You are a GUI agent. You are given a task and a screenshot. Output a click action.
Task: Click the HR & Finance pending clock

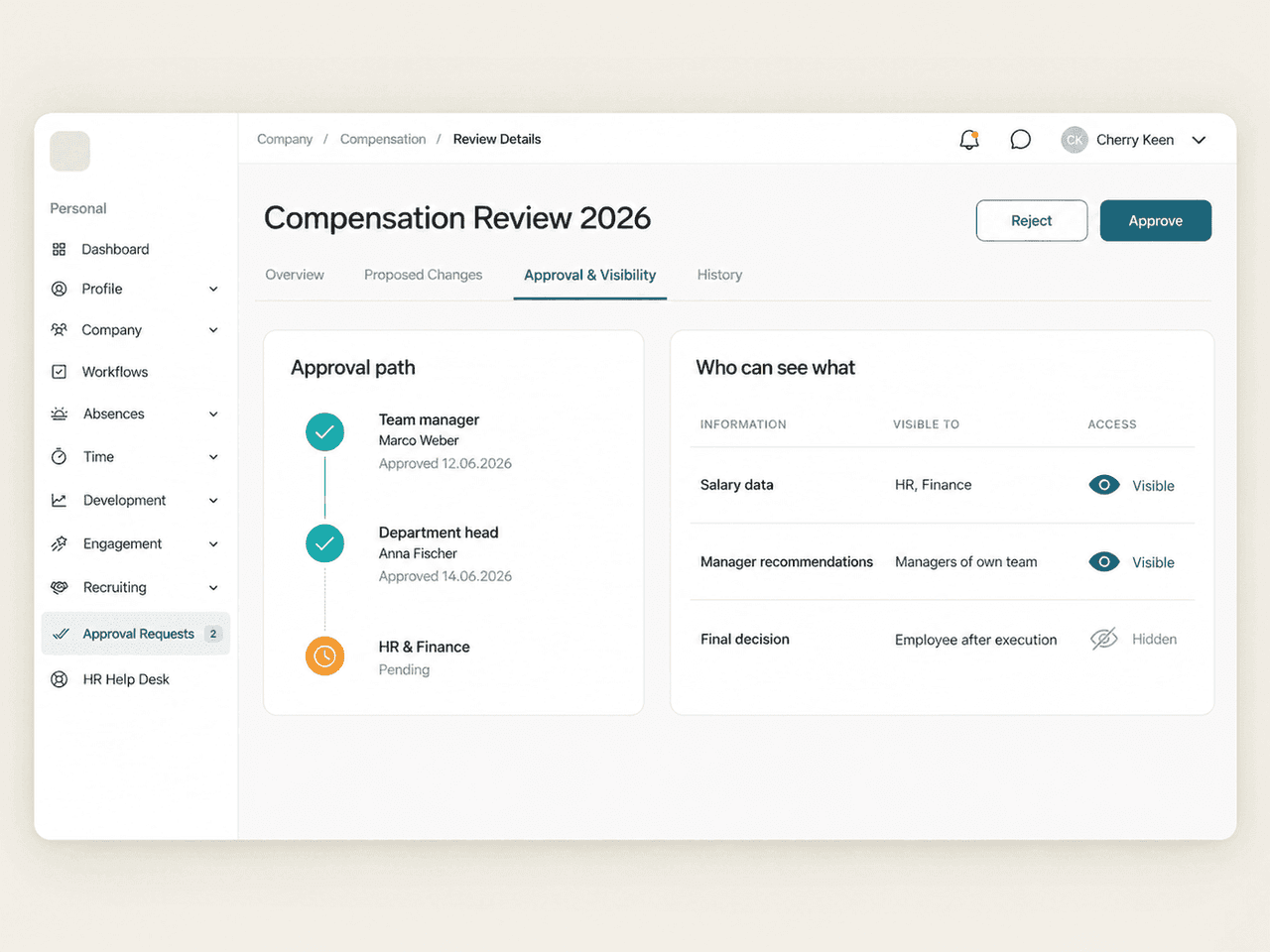(324, 655)
